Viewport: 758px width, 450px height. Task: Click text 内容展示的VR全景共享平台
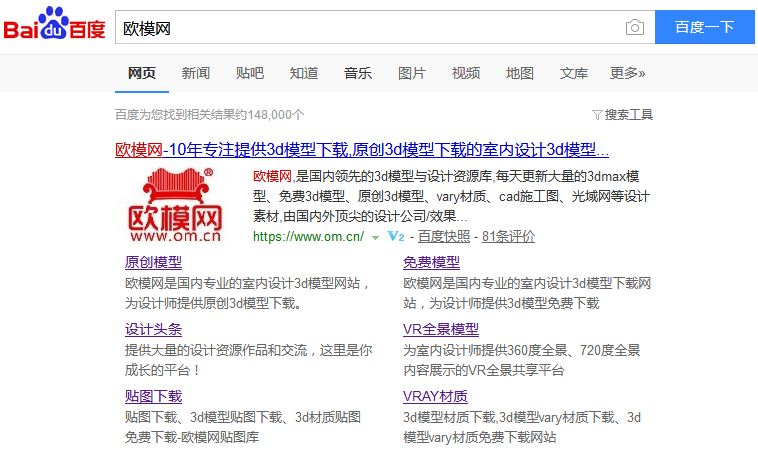pyautogui.click(x=484, y=371)
